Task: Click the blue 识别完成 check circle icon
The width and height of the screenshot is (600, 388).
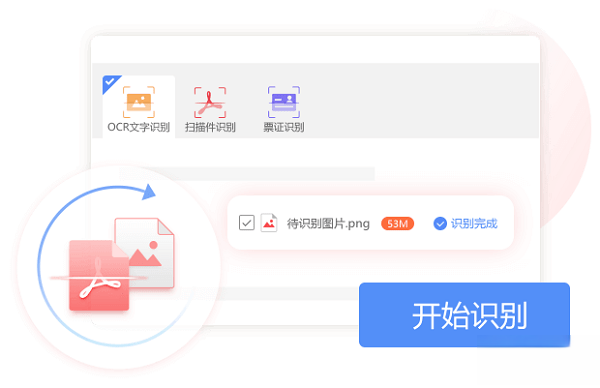Action: click(440, 223)
